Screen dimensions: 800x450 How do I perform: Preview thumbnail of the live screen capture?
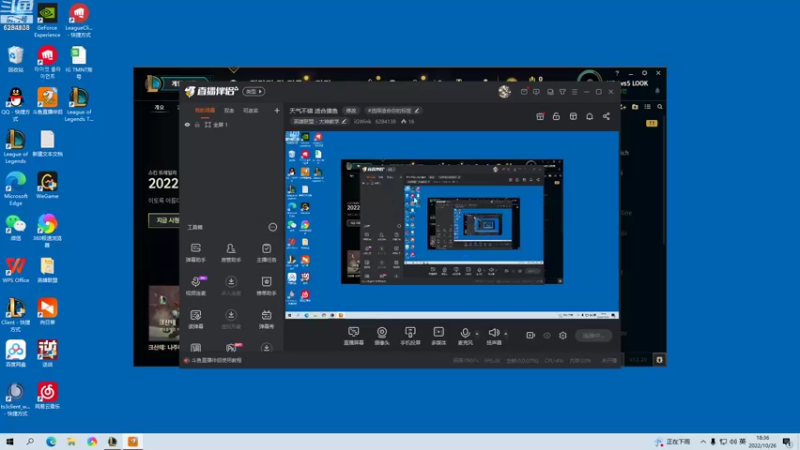point(452,225)
